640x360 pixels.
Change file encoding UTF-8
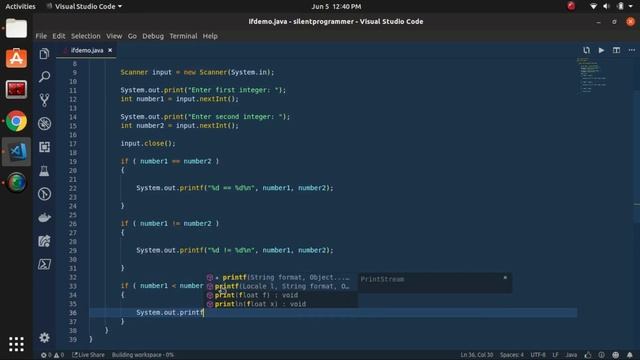[x=538, y=355]
